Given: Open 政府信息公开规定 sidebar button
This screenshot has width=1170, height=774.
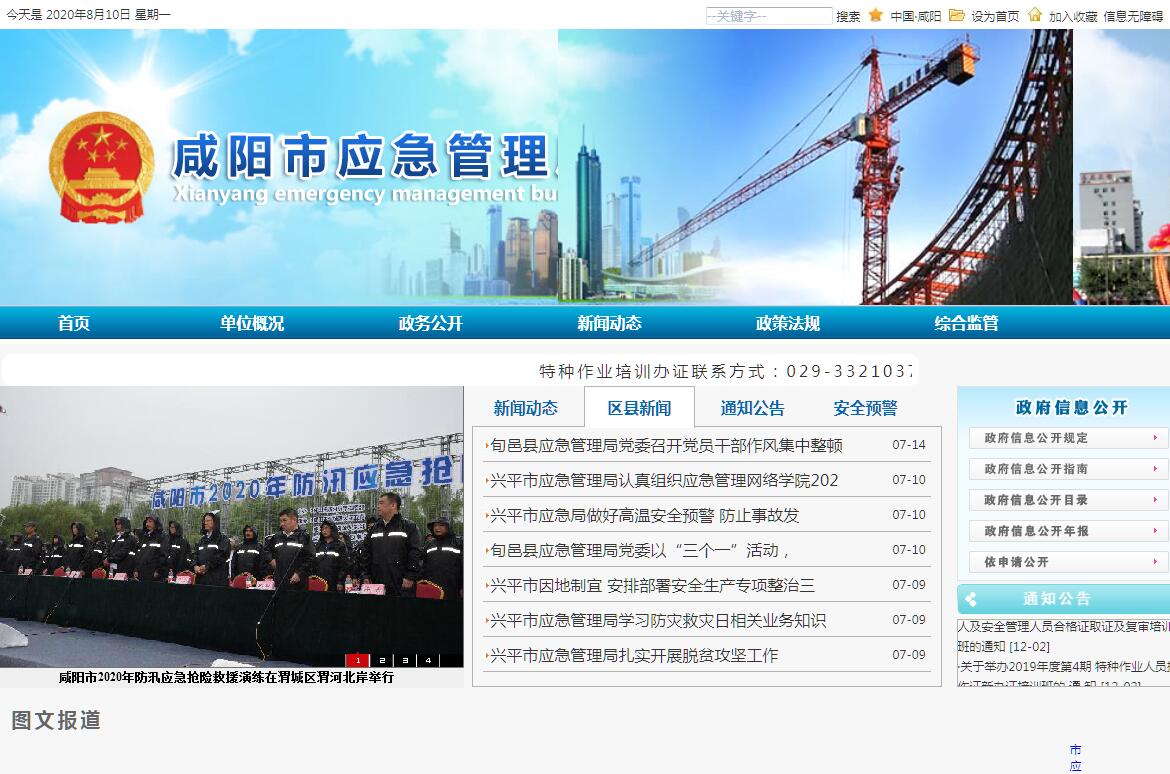Looking at the screenshot, I should point(1069,438).
